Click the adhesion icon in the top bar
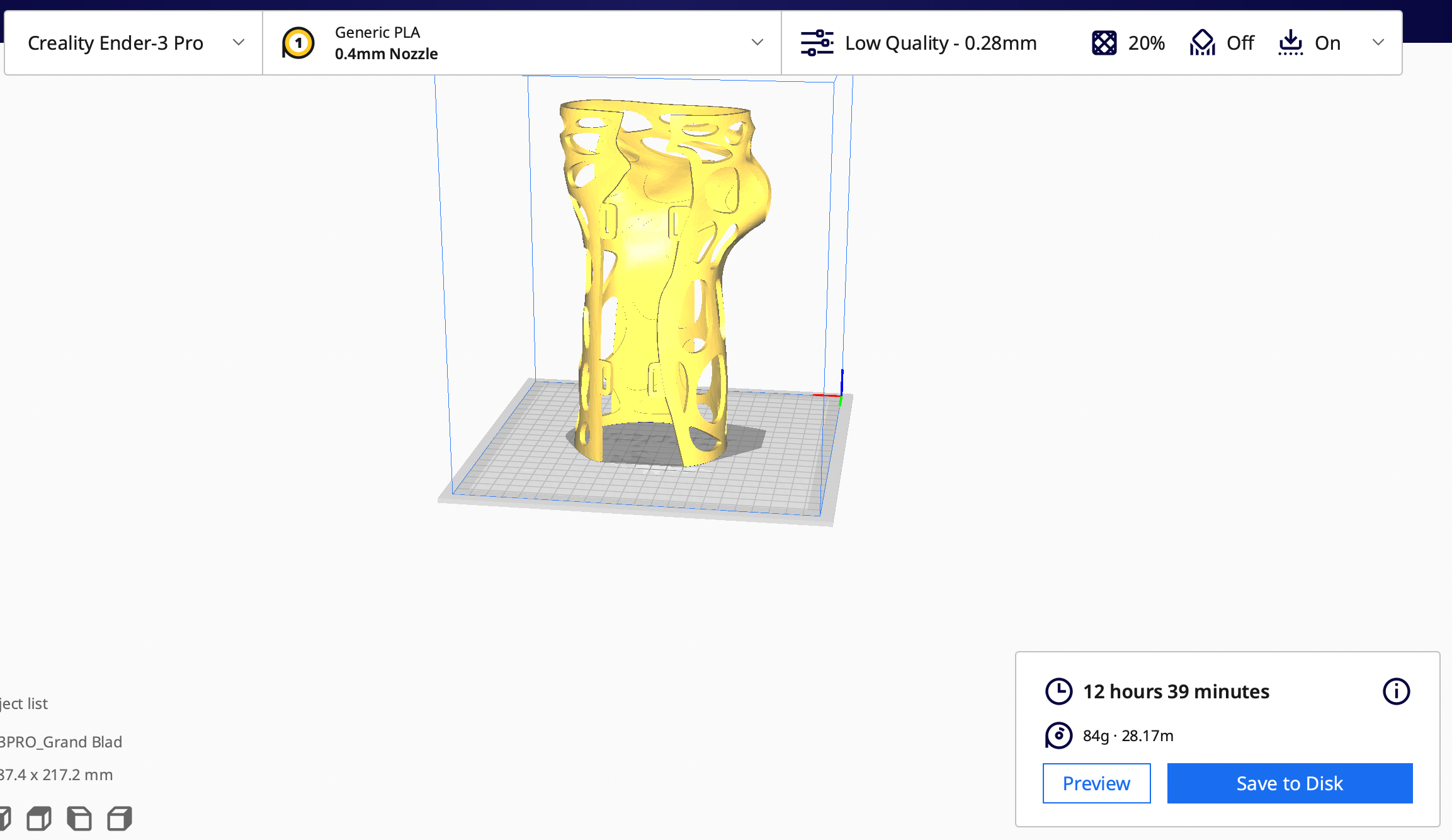Image resolution: width=1452 pixels, height=840 pixels. pos(1291,42)
